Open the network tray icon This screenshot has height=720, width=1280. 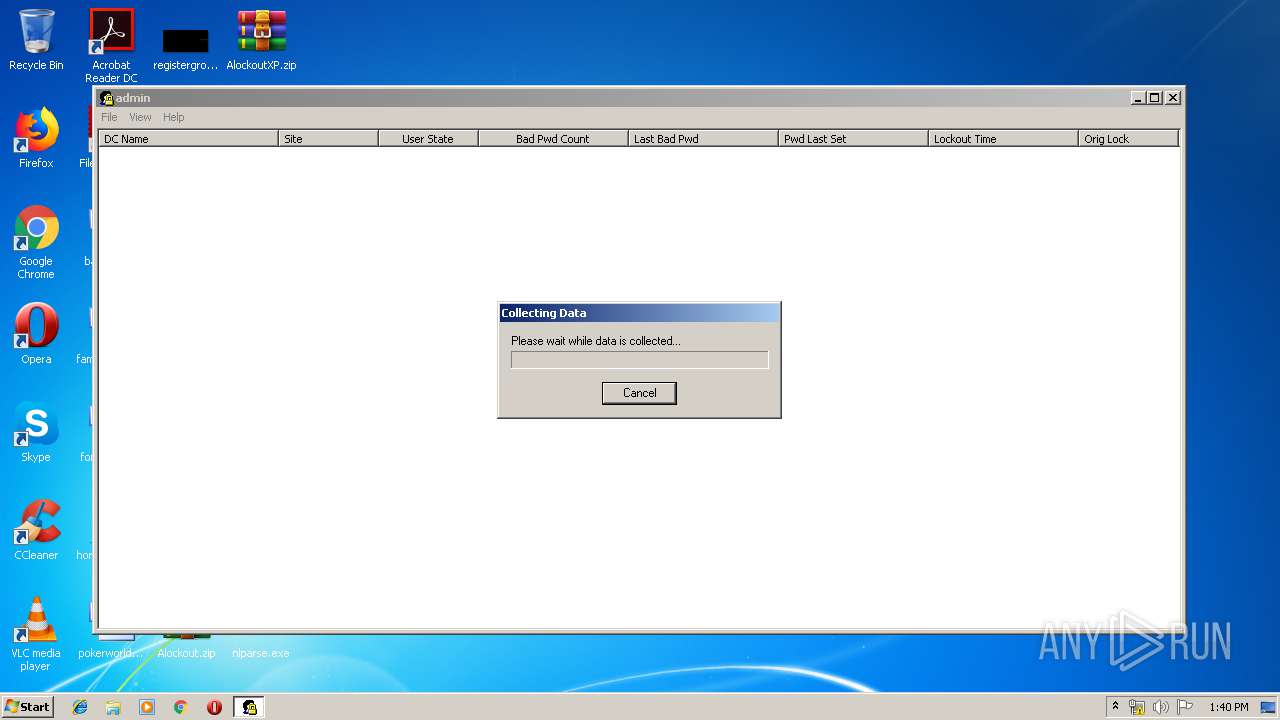coord(1137,707)
